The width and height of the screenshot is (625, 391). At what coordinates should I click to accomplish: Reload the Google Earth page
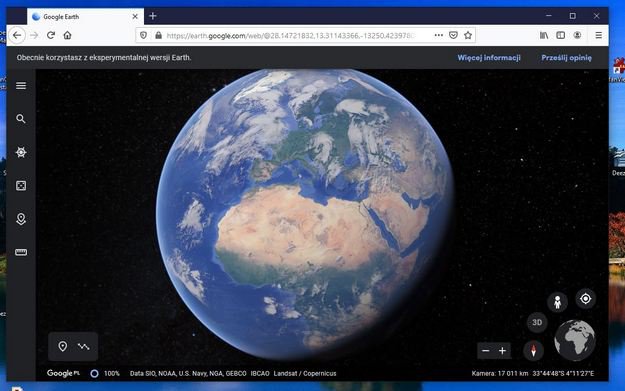click(x=51, y=35)
